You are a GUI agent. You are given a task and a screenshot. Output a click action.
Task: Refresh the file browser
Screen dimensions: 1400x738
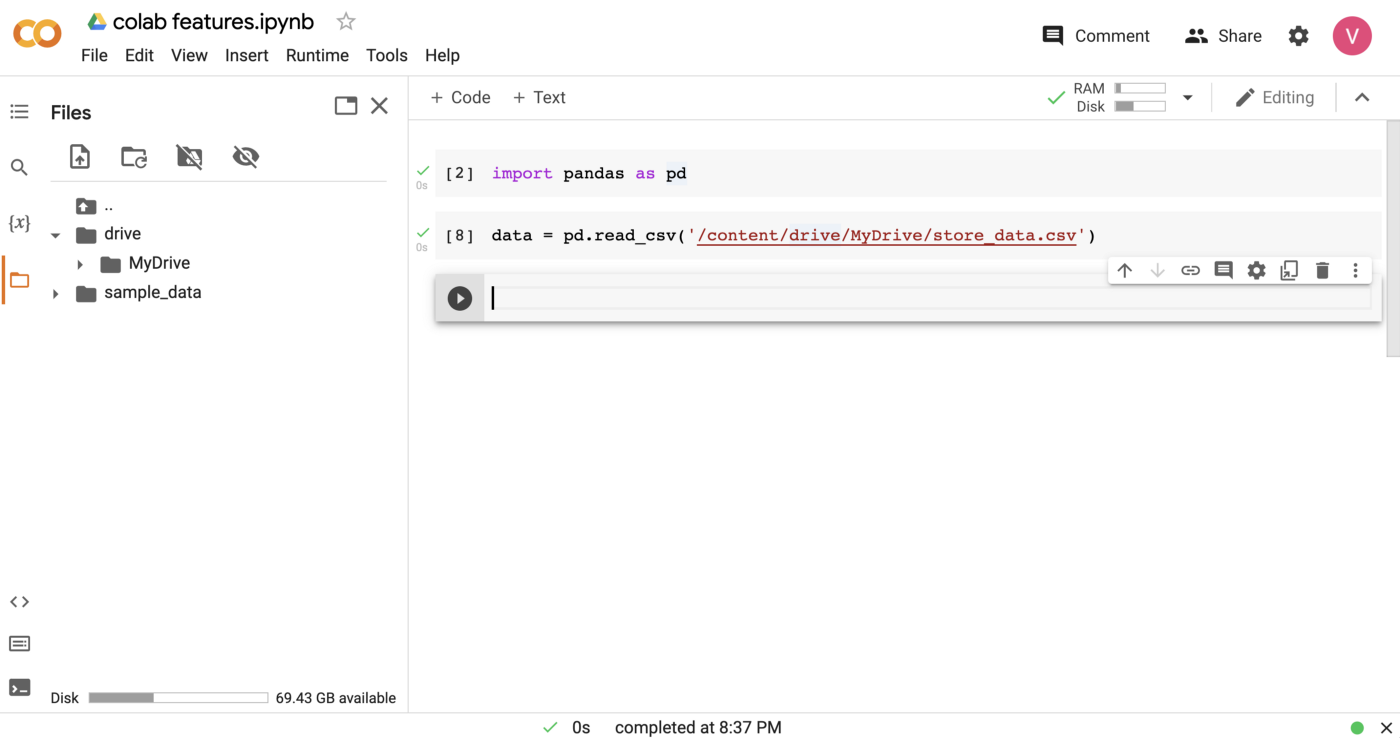[134, 156]
